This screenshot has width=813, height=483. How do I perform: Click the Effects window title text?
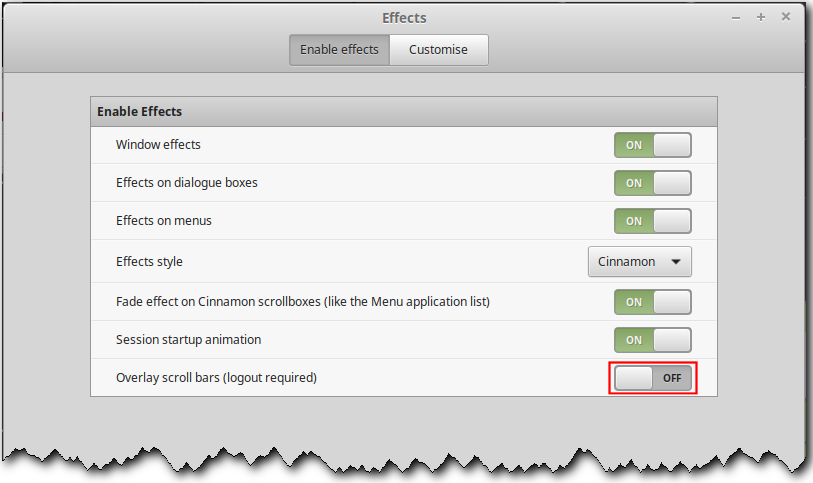click(x=404, y=18)
